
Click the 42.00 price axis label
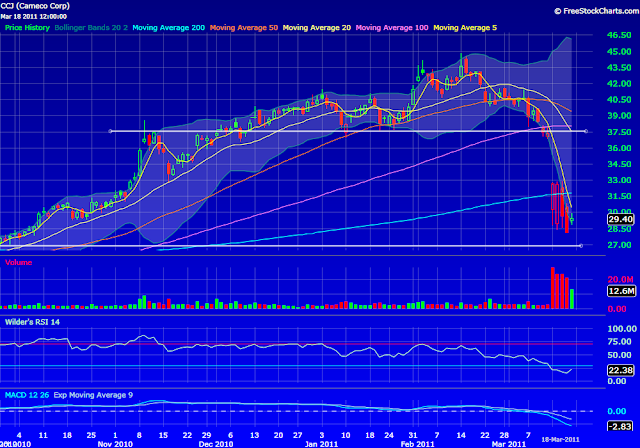pyautogui.click(x=619, y=84)
